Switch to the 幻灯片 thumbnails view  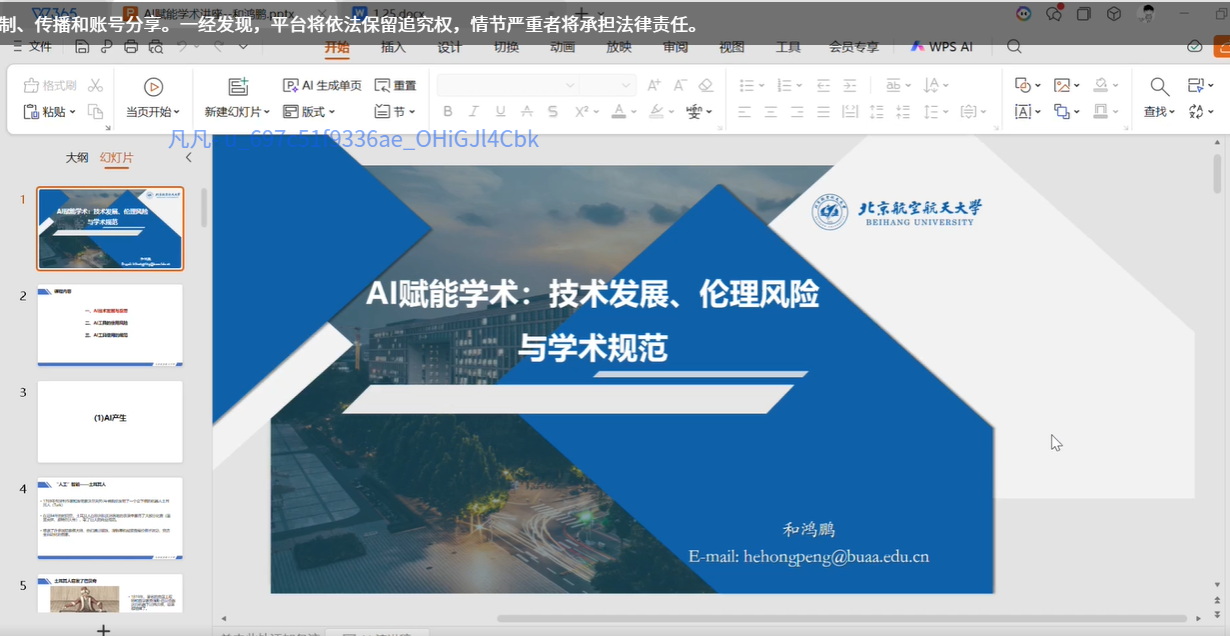116,158
